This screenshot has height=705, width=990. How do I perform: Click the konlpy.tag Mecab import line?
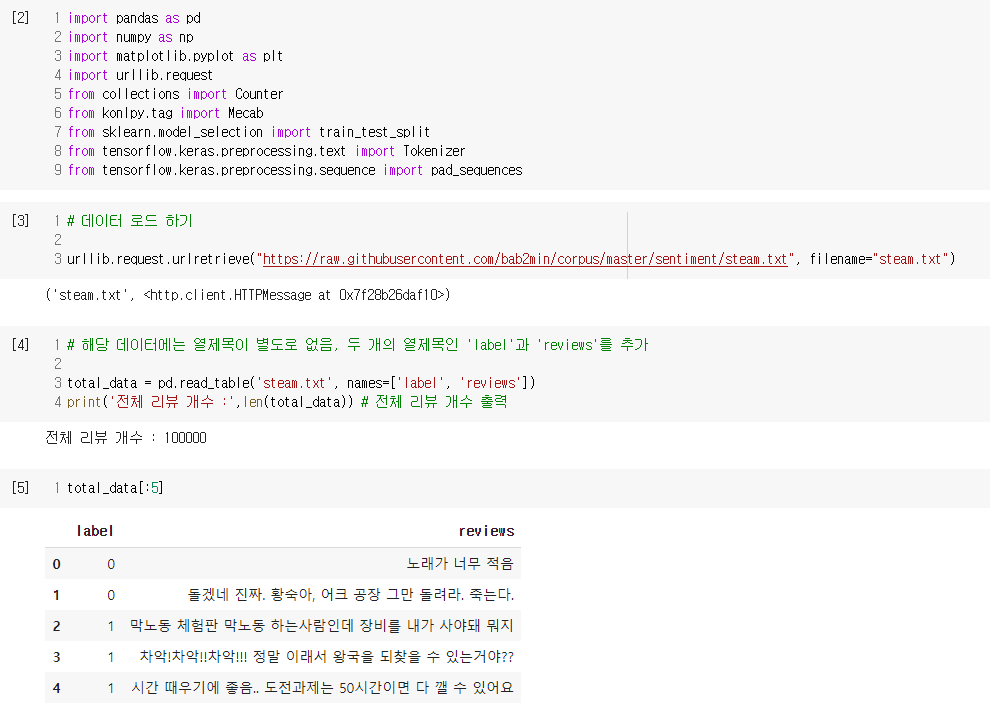tap(165, 113)
